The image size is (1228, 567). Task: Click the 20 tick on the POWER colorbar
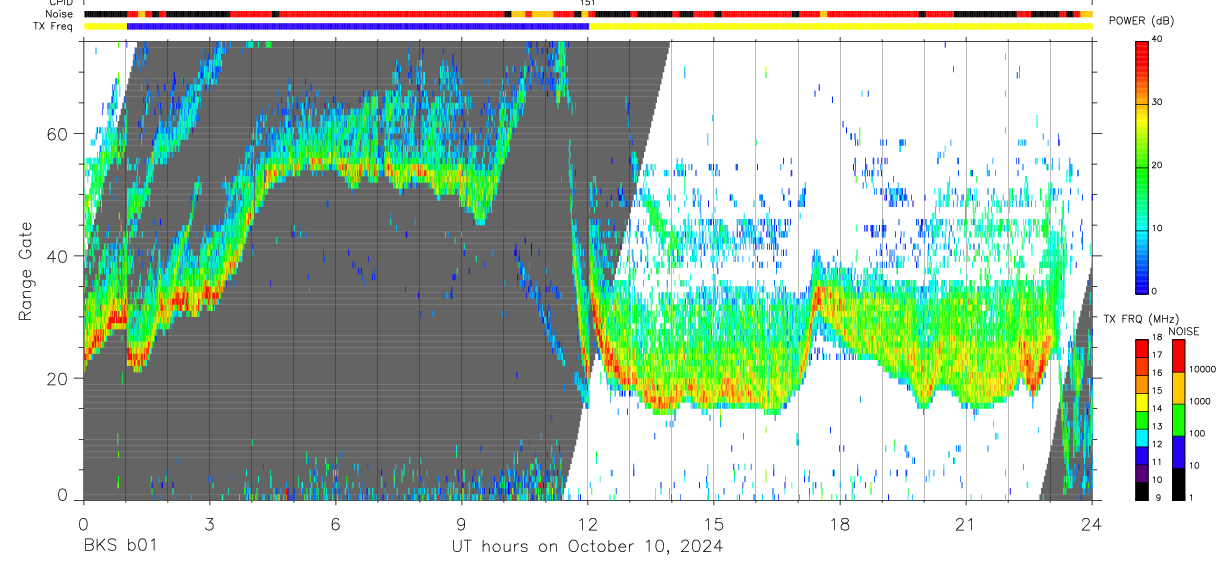coord(1159,165)
